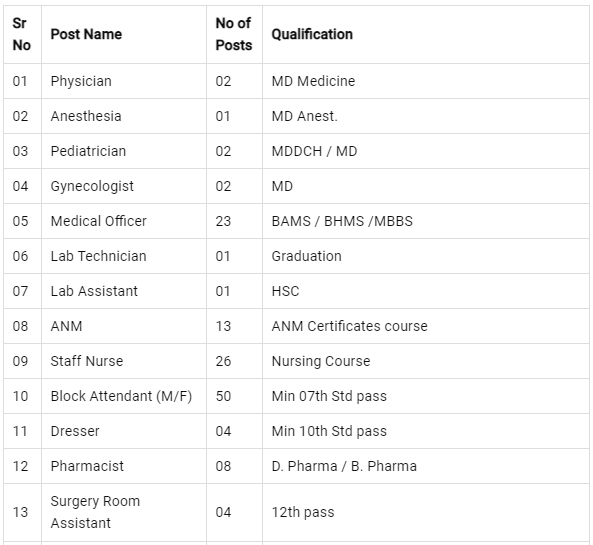Click the Gynecologist row text
Screen dimensions: 593x545
point(92,186)
